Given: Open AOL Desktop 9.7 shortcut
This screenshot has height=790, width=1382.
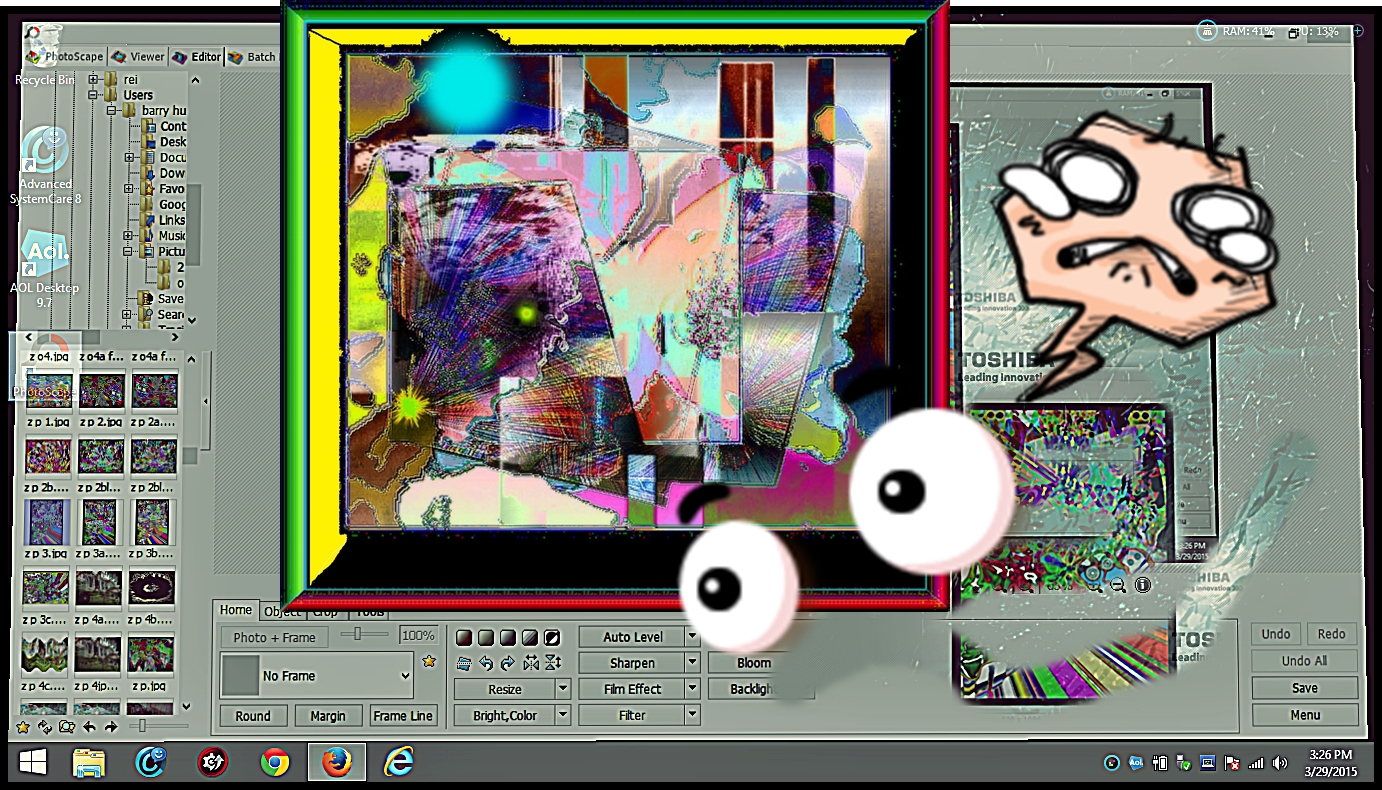Looking at the screenshot, I should [44, 270].
